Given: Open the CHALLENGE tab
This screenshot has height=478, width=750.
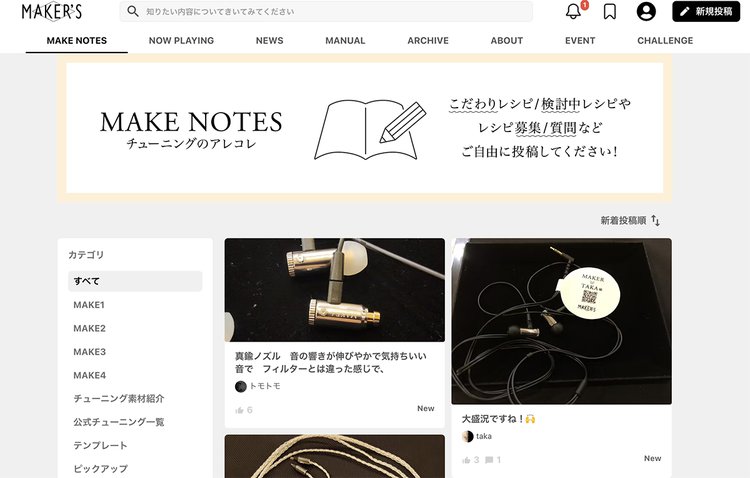Looking at the screenshot, I should pos(665,41).
